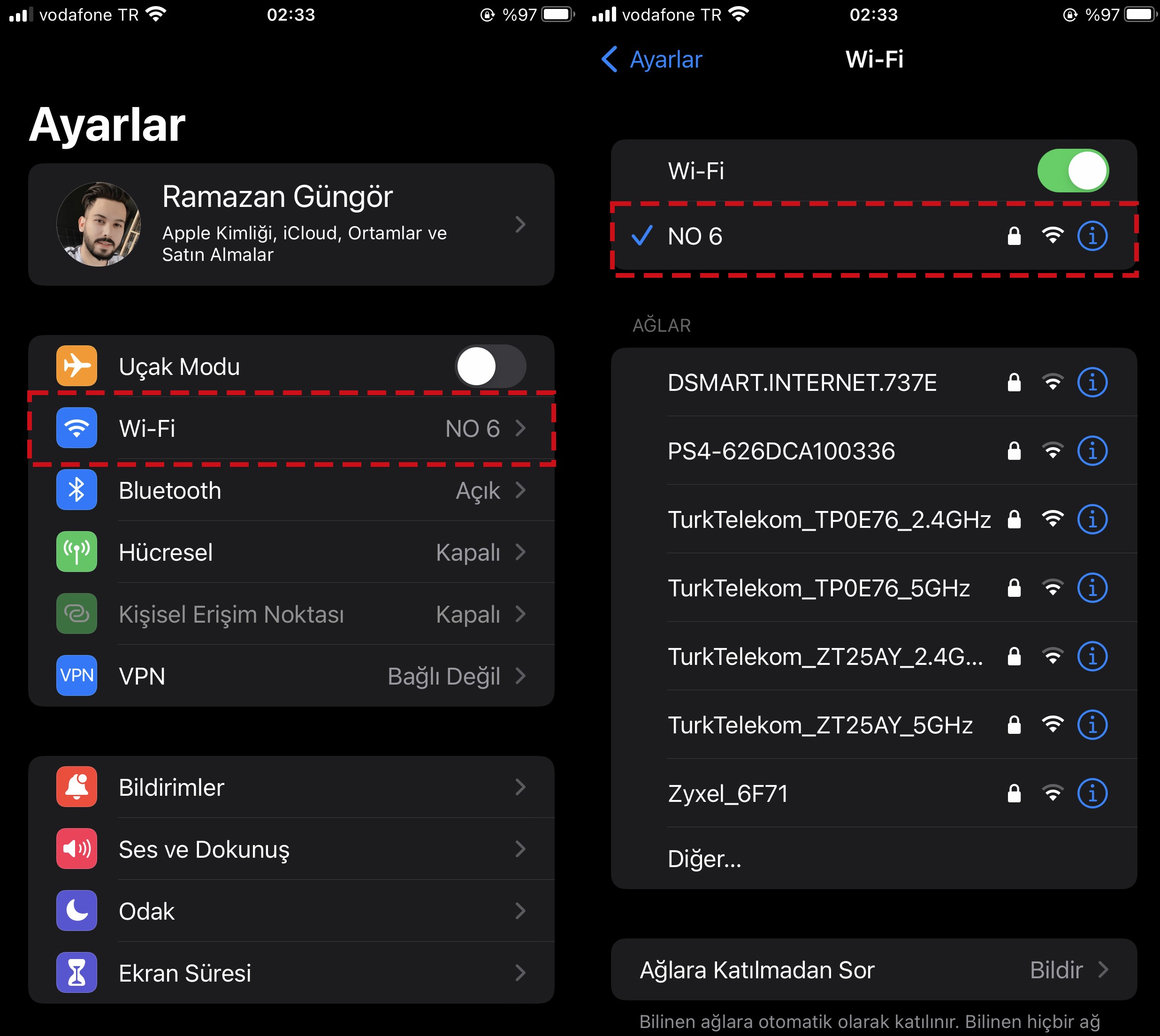Tap Bluetooth label in settings
The image size is (1160, 1036).
(x=169, y=490)
